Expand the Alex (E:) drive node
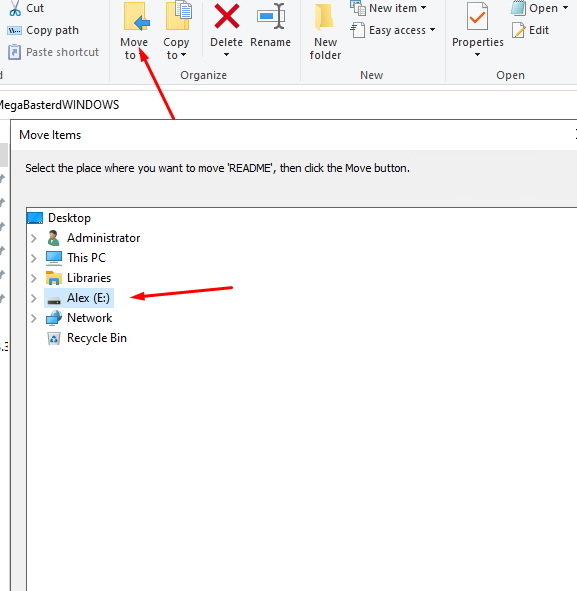The height and width of the screenshot is (591, 577). 34,299
